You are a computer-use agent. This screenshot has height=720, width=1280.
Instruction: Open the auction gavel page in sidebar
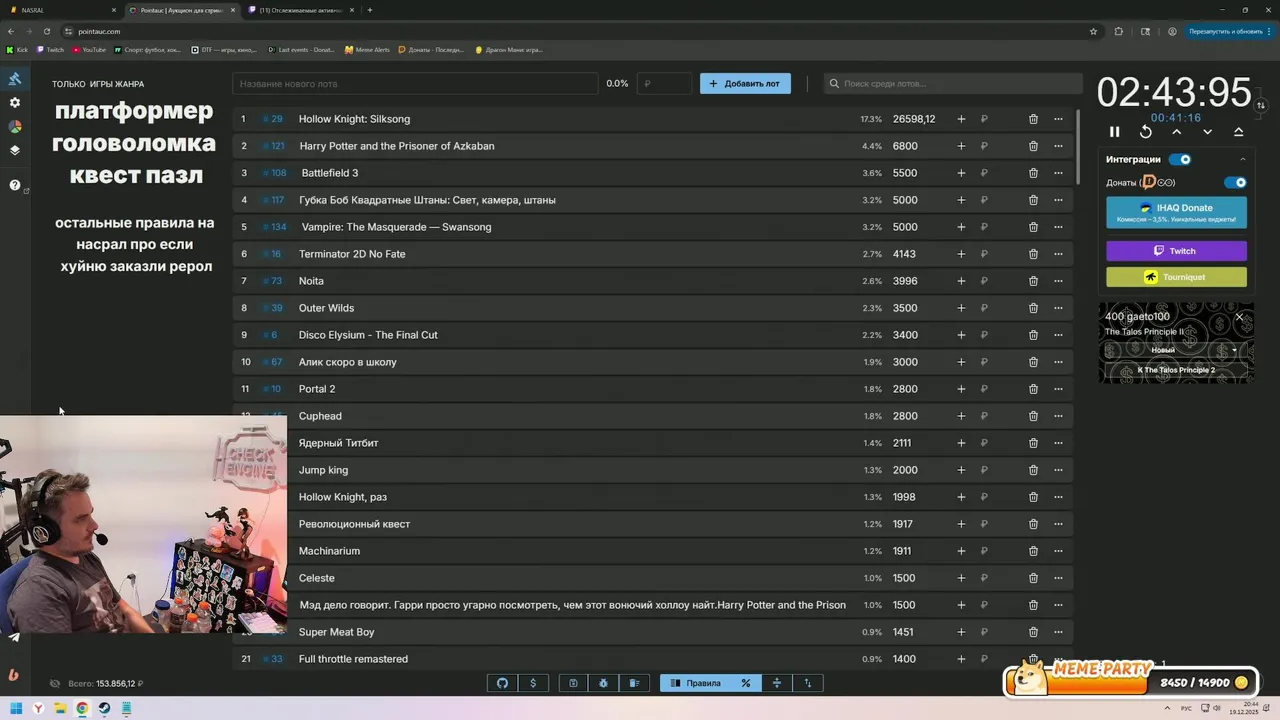pos(15,79)
